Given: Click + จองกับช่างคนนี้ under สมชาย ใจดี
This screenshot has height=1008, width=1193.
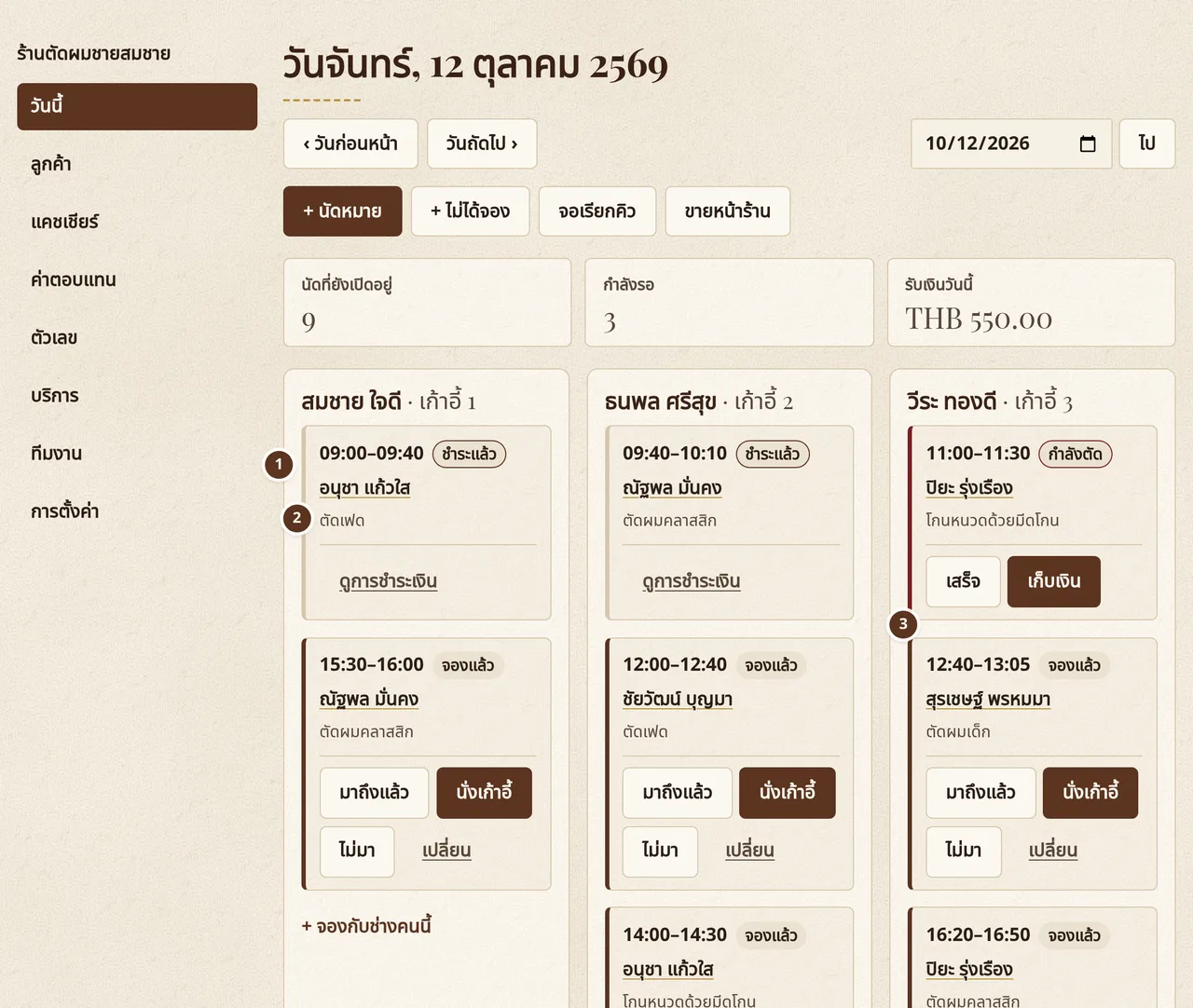Looking at the screenshot, I should pos(366,926).
